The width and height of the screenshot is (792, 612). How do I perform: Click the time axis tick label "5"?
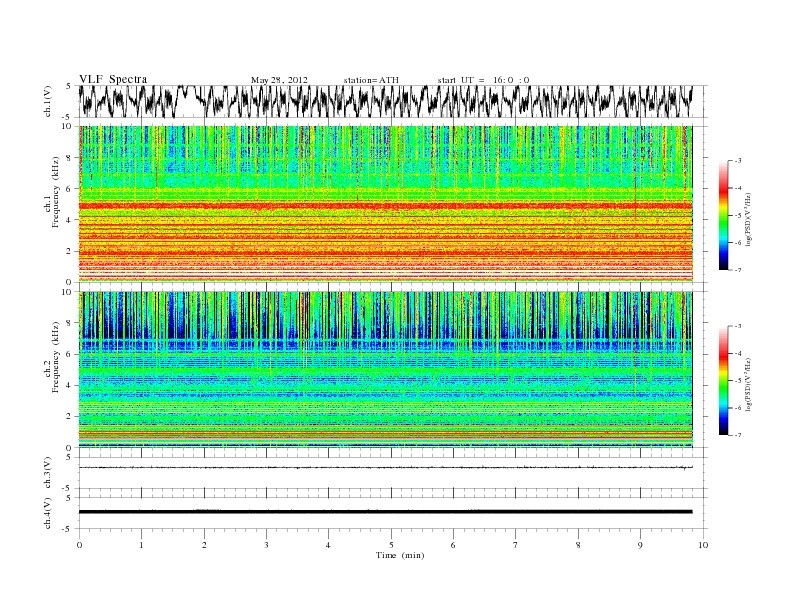[x=391, y=545]
